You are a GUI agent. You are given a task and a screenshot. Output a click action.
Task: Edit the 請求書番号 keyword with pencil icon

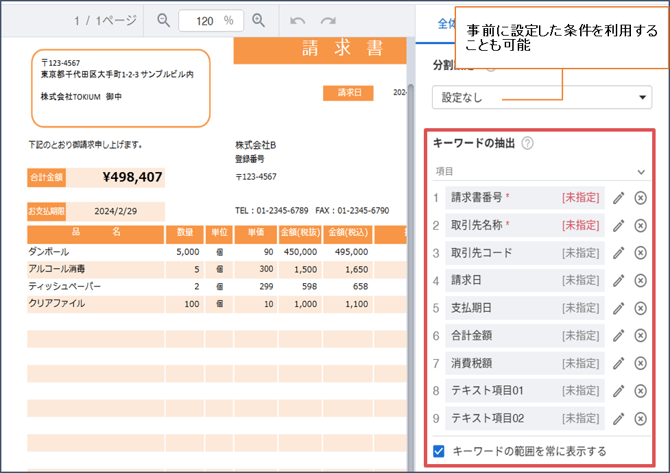pos(619,198)
